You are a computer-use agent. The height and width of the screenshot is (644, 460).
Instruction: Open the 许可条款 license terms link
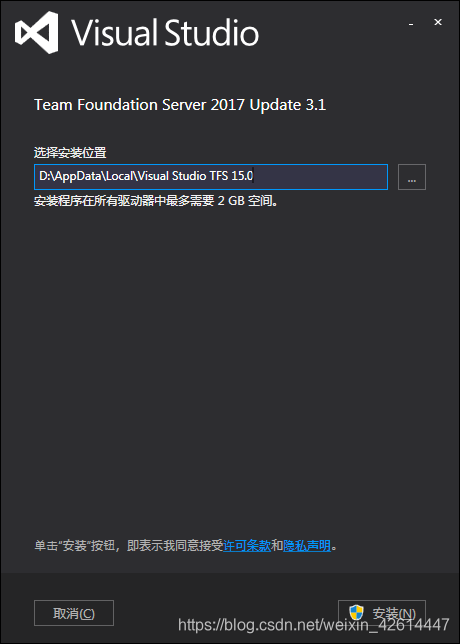[x=247, y=546]
